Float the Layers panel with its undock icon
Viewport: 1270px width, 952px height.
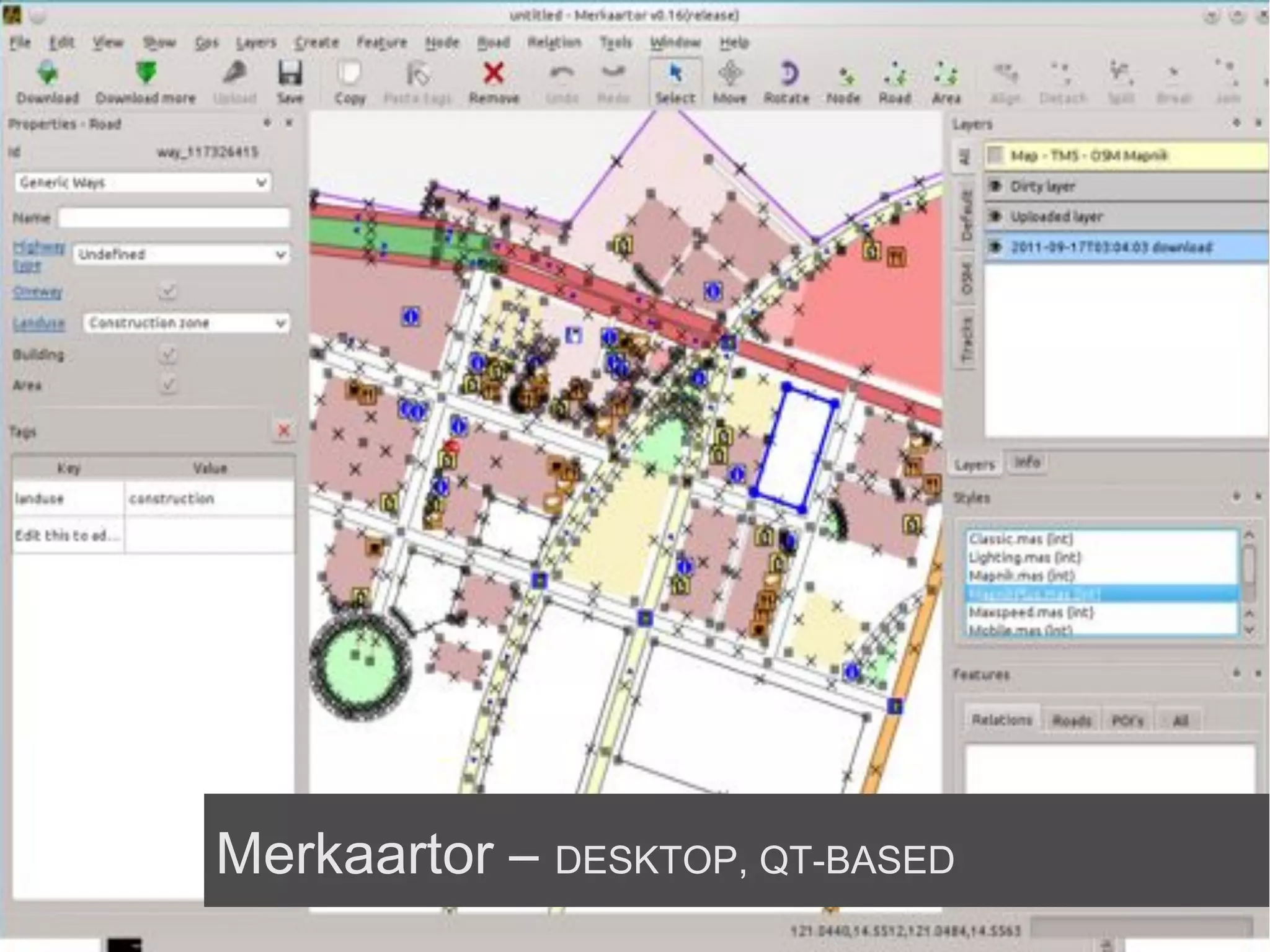(x=1237, y=123)
